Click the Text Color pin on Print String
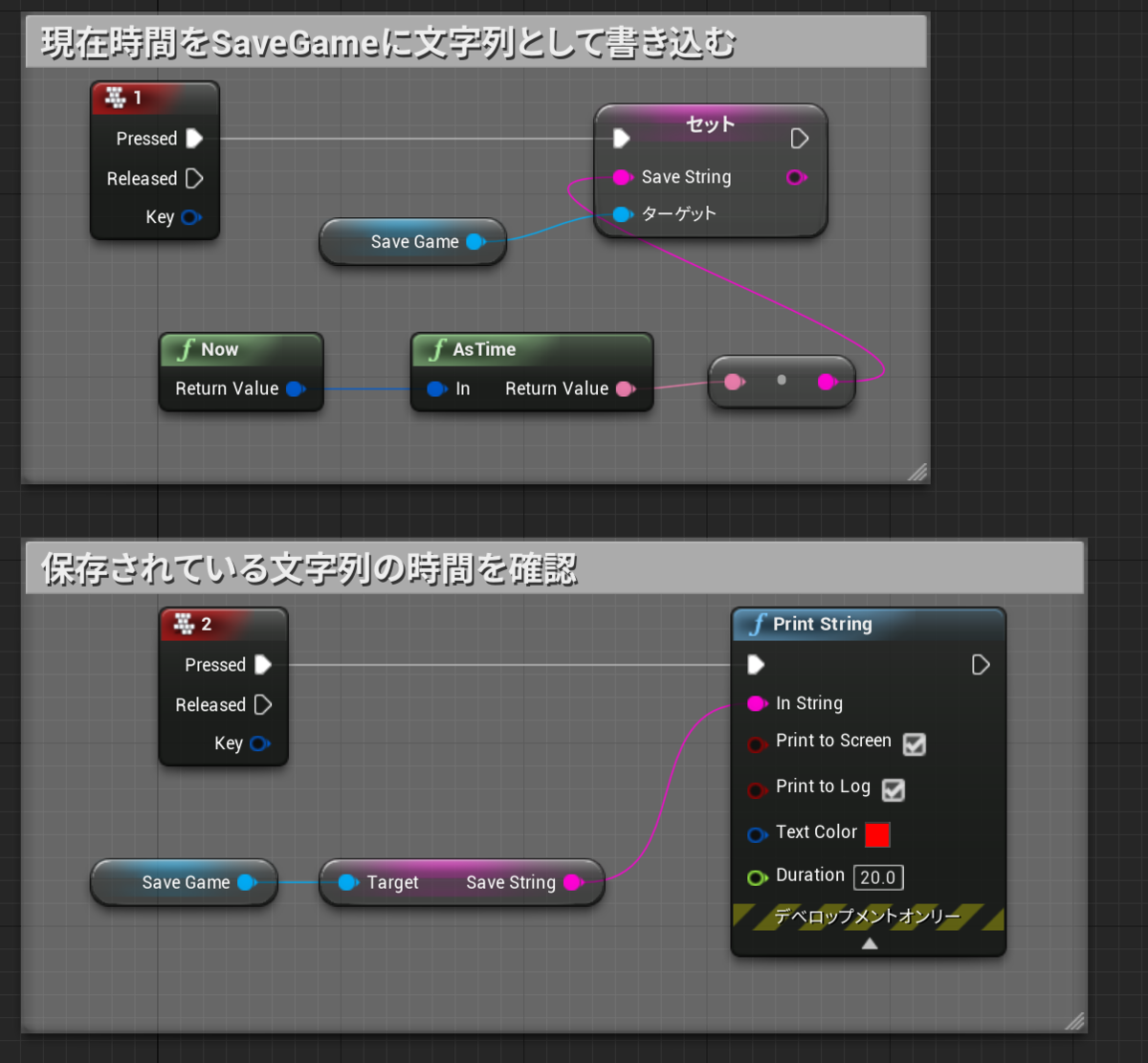Screen dimensions: 1148x1063 click(757, 834)
